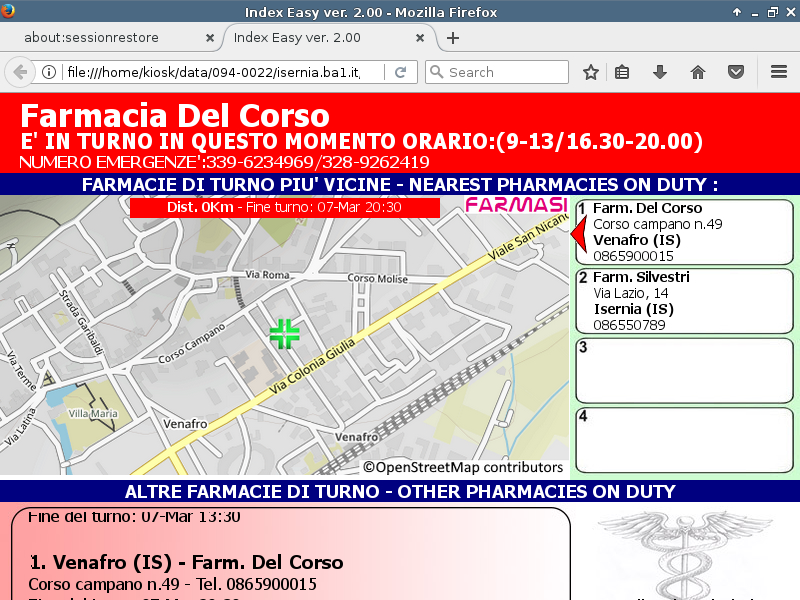Click the Farmasi logo above the map
This screenshot has height=600, width=800.
[x=516, y=206]
